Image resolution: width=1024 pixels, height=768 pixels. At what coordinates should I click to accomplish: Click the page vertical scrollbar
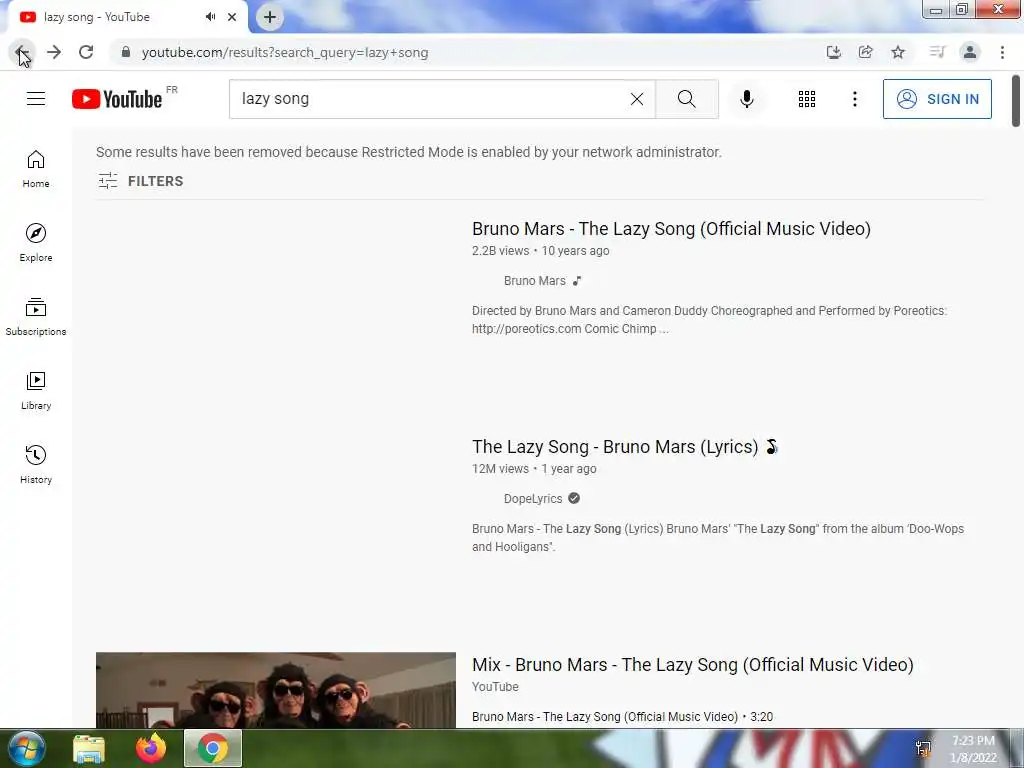click(x=1016, y=101)
